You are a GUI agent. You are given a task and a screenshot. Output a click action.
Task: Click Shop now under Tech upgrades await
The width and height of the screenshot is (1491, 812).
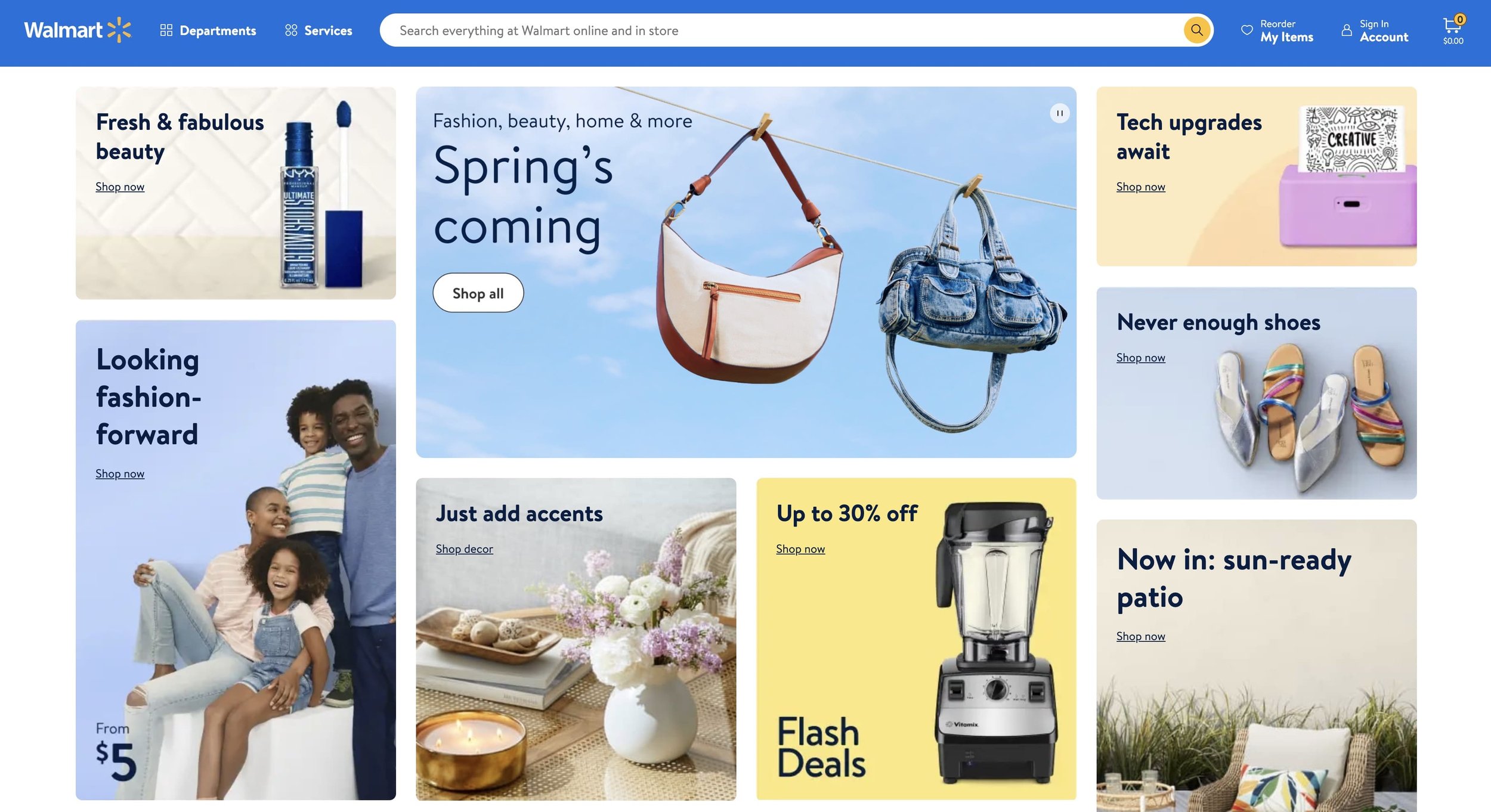(1140, 187)
